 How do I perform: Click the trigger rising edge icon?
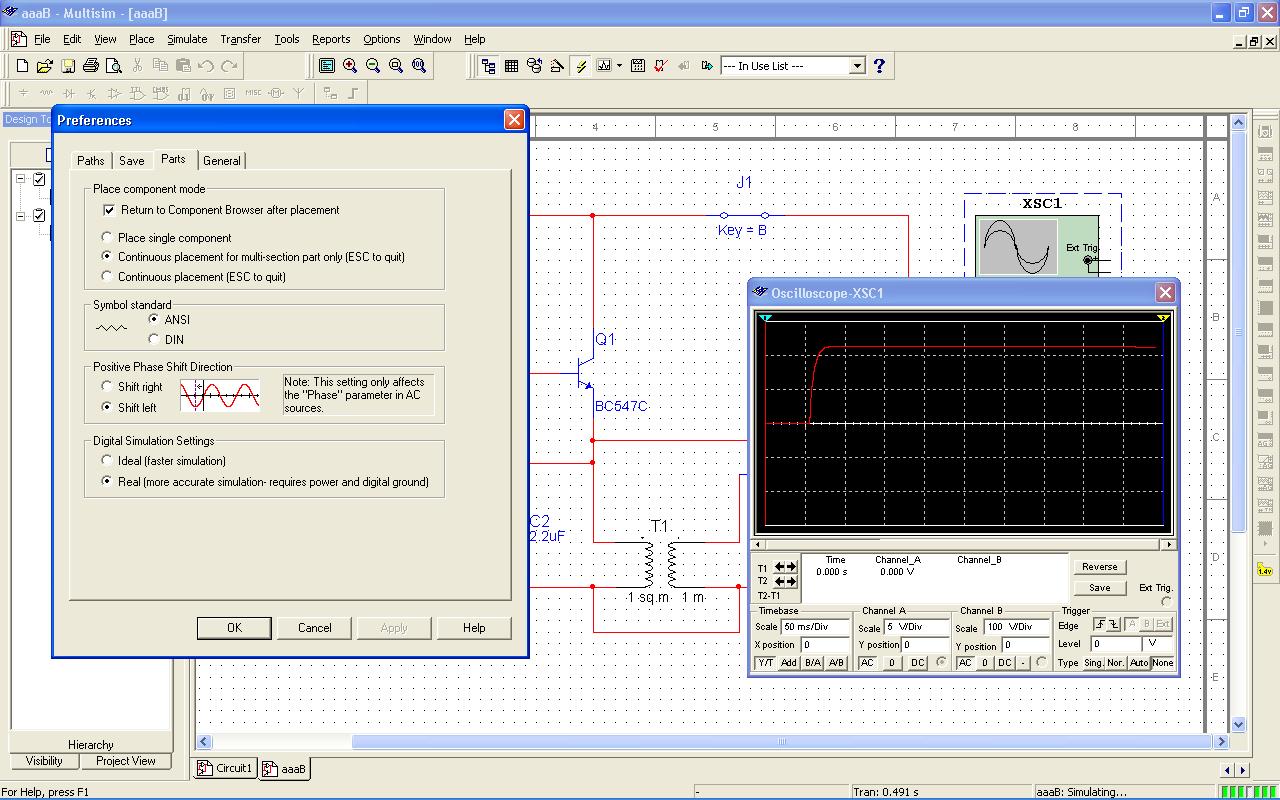1100,624
